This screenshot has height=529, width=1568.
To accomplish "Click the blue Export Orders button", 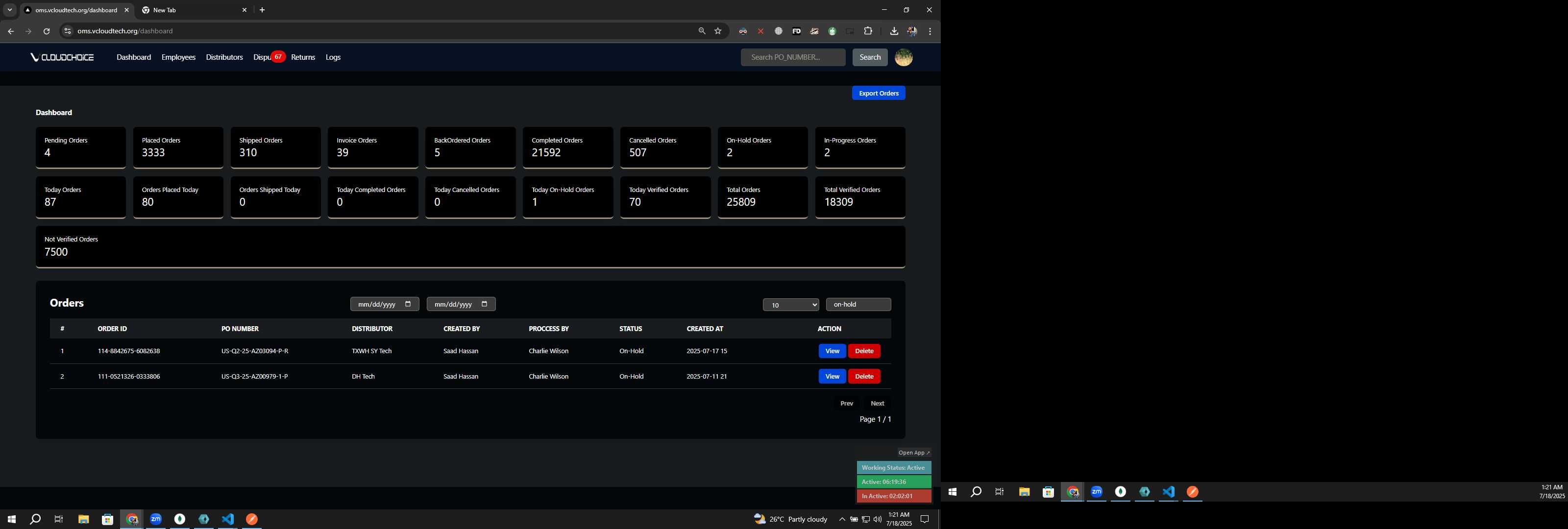I will tap(879, 93).
